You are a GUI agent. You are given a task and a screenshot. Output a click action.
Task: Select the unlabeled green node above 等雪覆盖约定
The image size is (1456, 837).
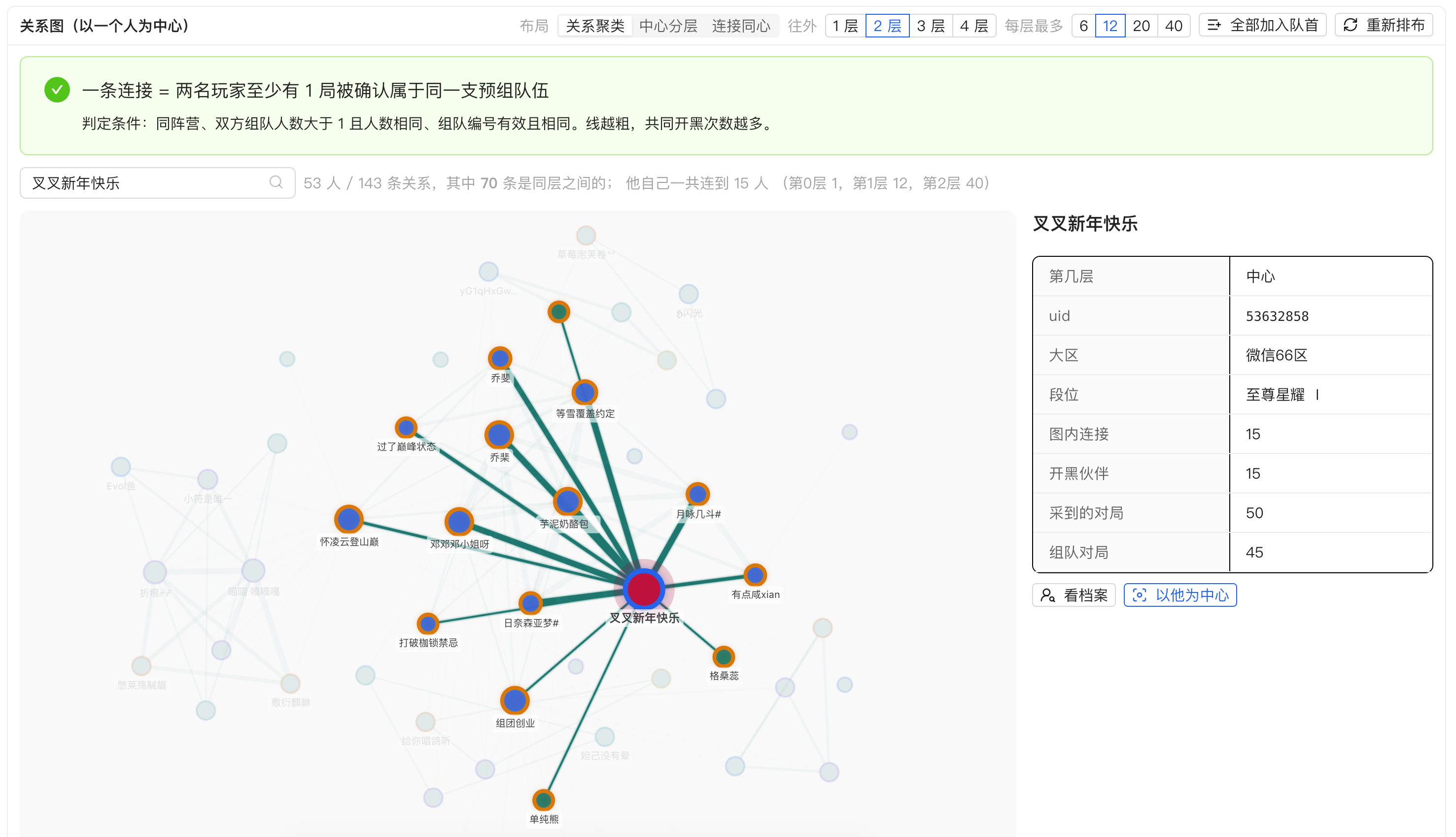pos(559,312)
